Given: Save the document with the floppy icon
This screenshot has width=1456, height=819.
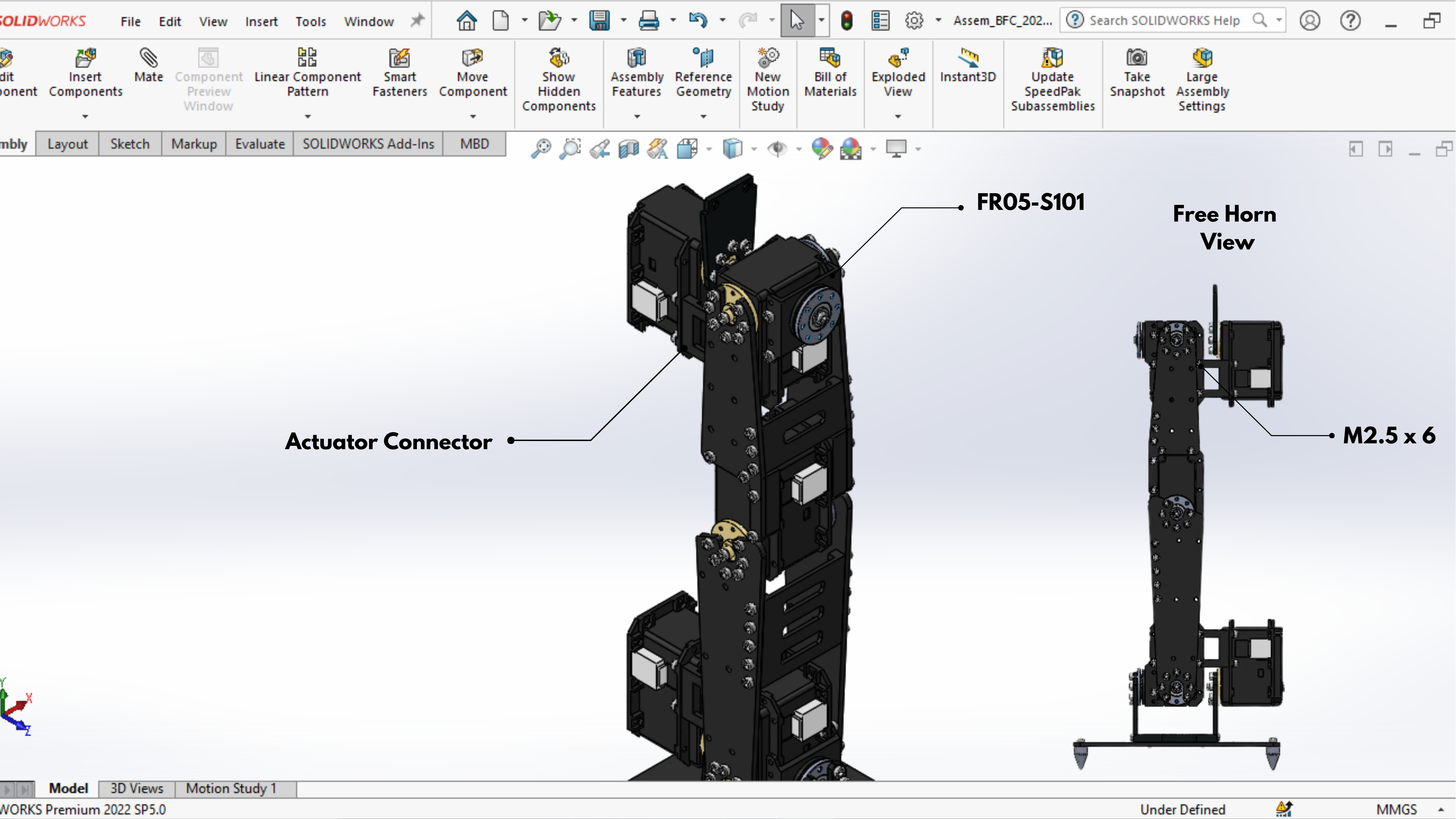Looking at the screenshot, I should click(599, 21).
